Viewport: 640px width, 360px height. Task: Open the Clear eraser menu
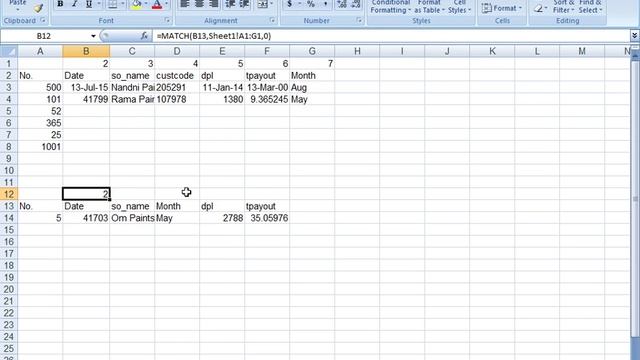point(540,8)
